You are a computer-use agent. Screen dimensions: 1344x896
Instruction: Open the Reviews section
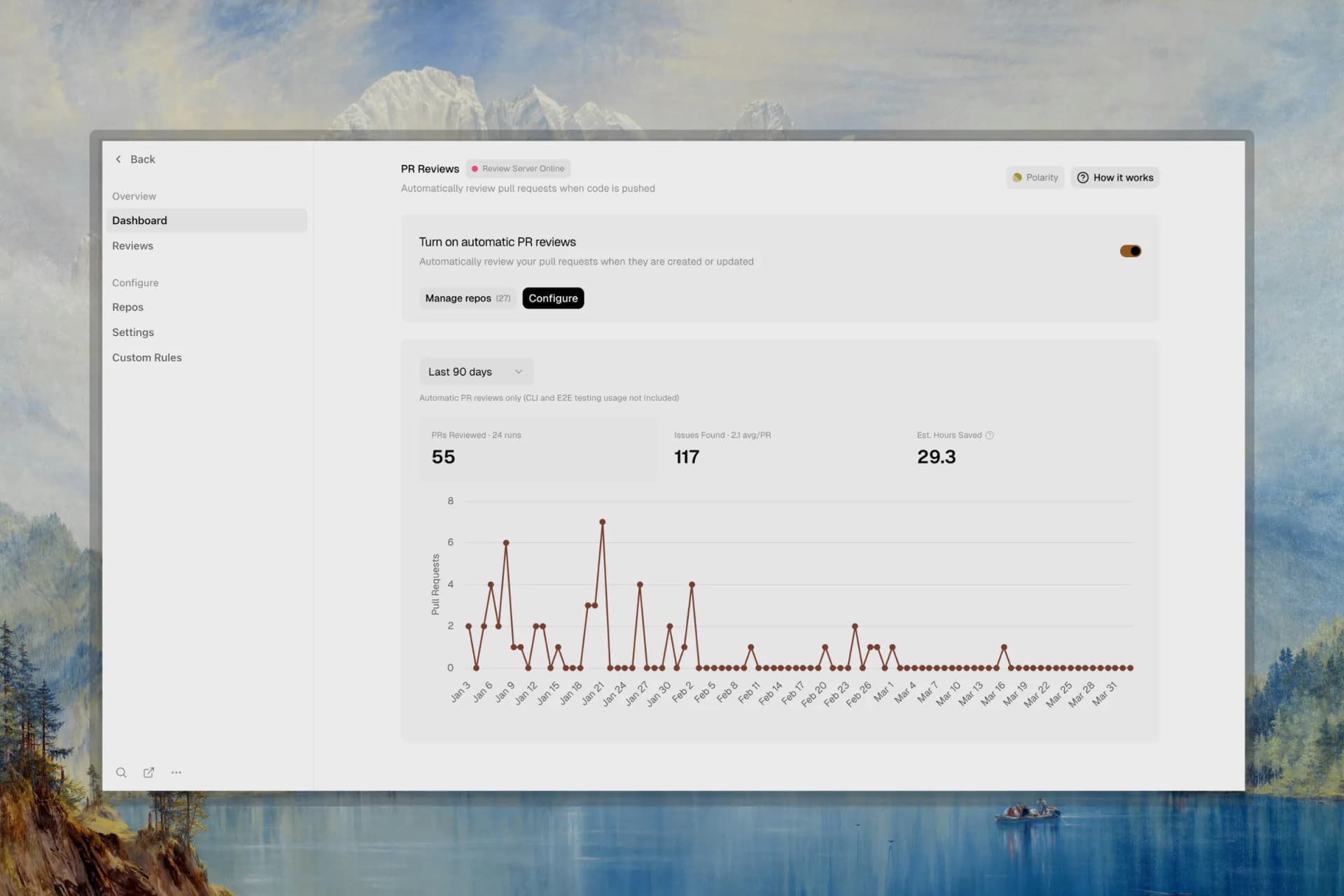132,246
